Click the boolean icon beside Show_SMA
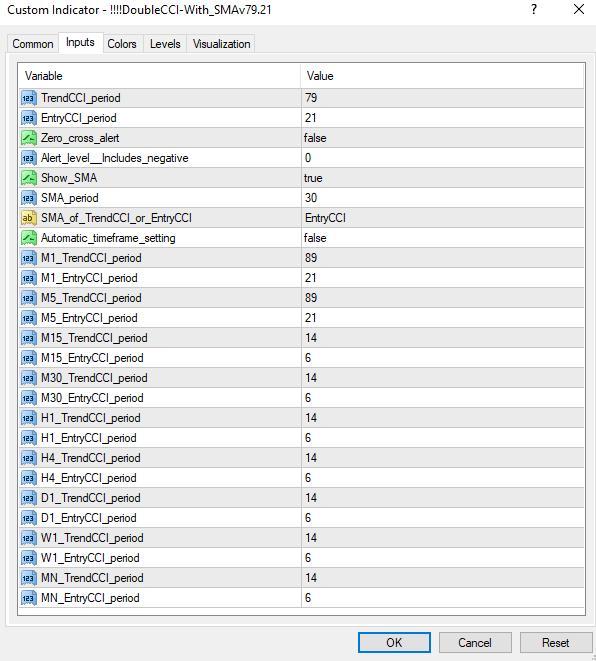This screenshot has height=661, width=596. [x=29, y=178]
